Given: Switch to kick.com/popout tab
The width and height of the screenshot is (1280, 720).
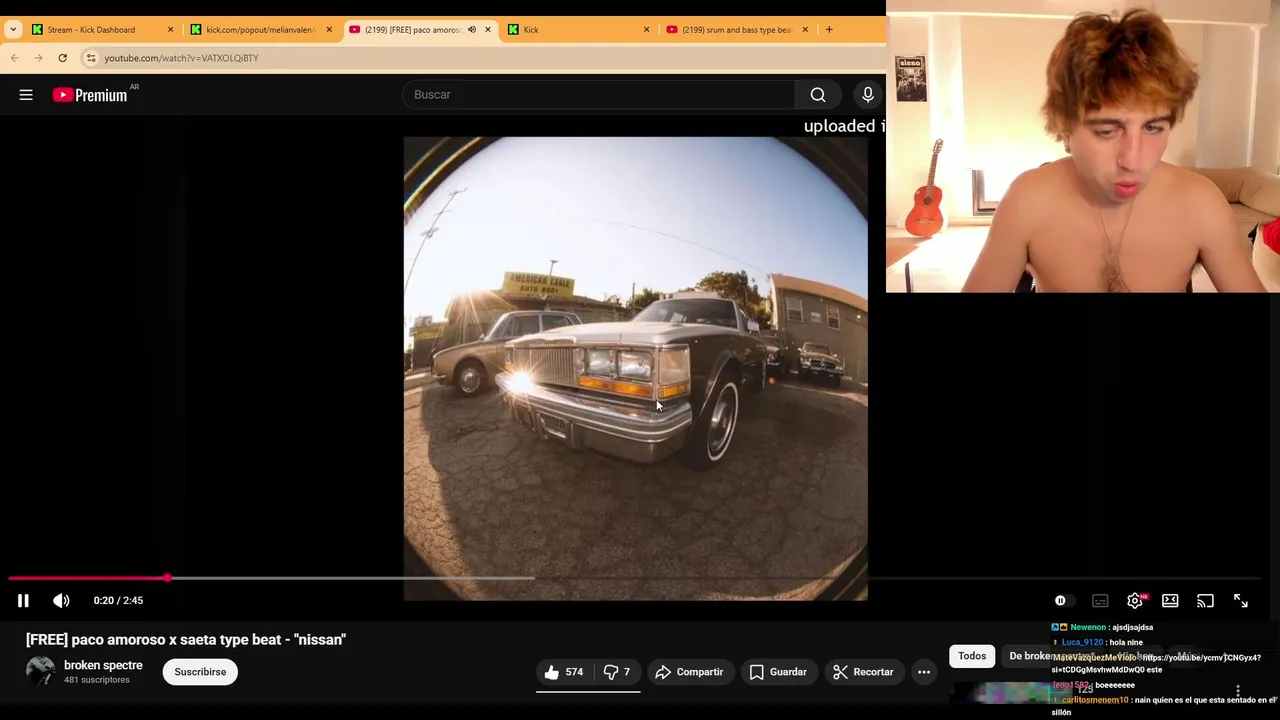Looking at the screenshot, I should click(260, 30).
